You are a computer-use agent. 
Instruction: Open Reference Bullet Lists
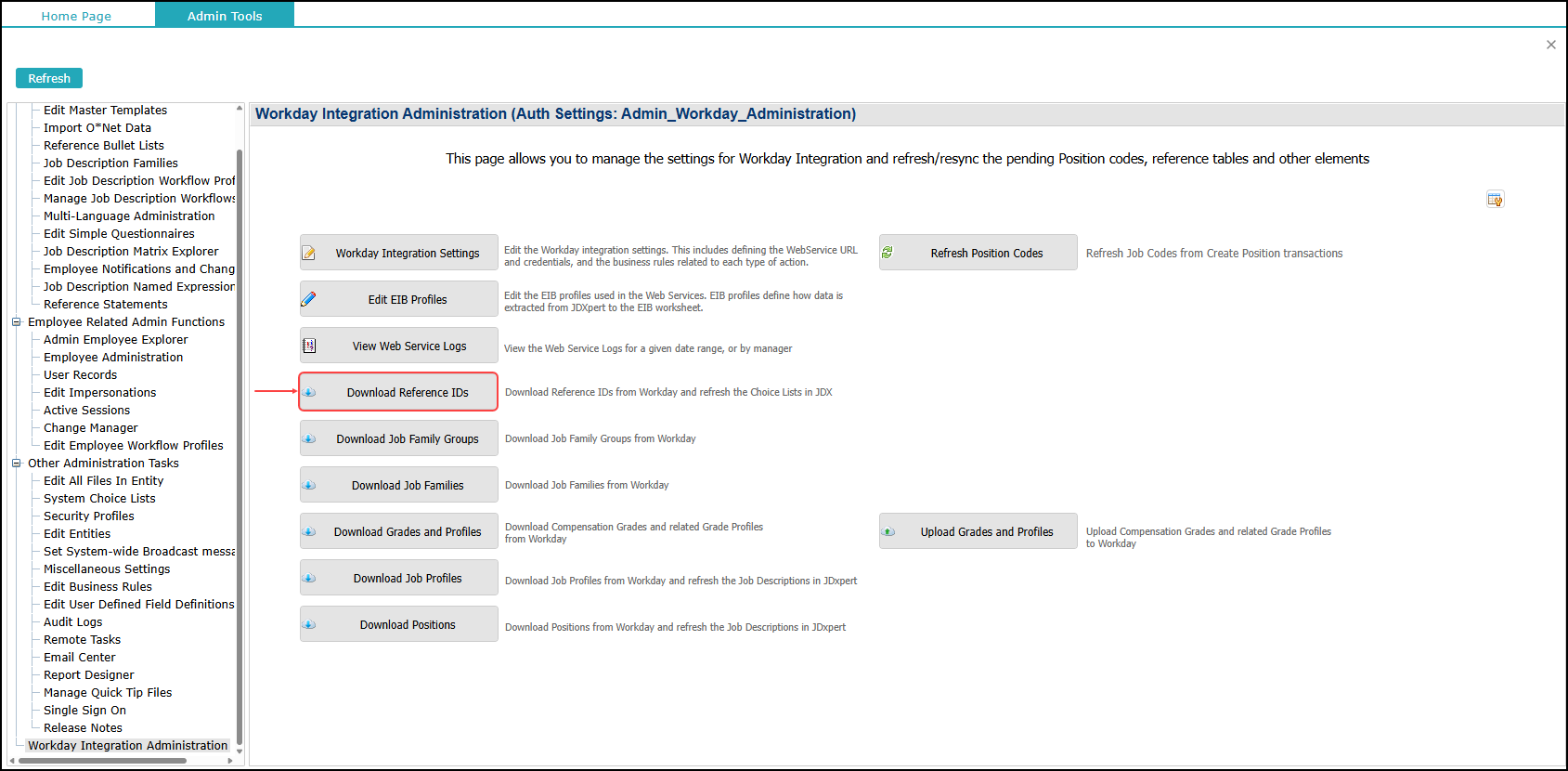tap(104, 146)
